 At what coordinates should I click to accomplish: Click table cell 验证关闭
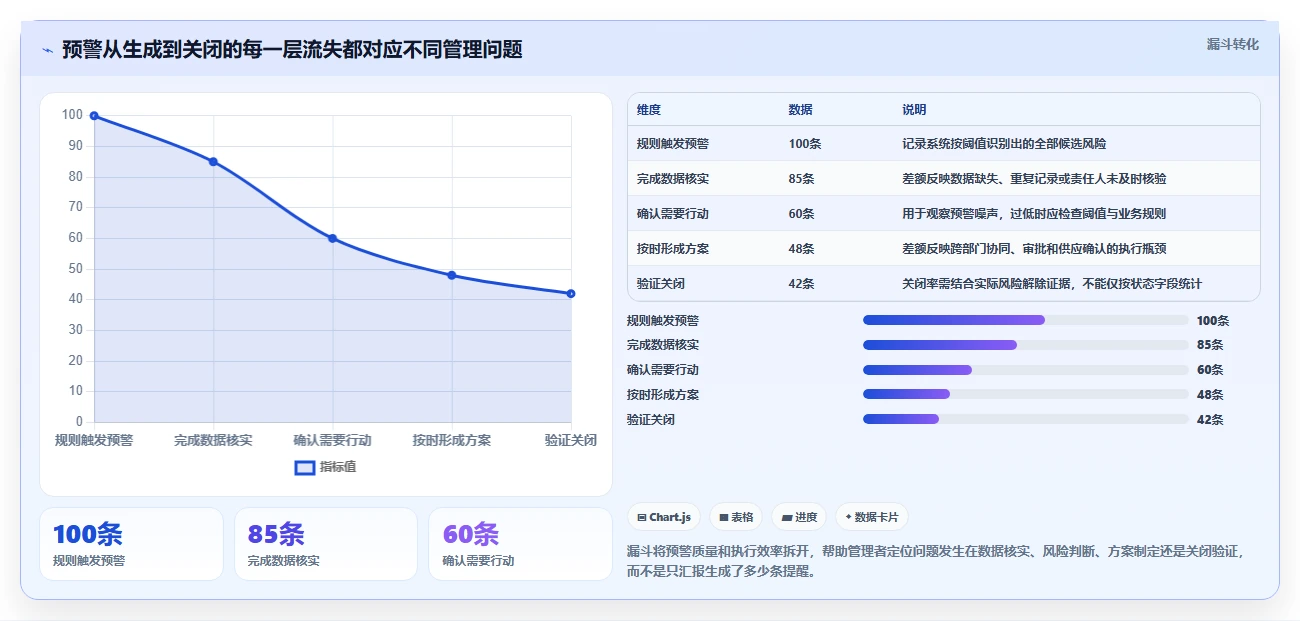(661, 284)
